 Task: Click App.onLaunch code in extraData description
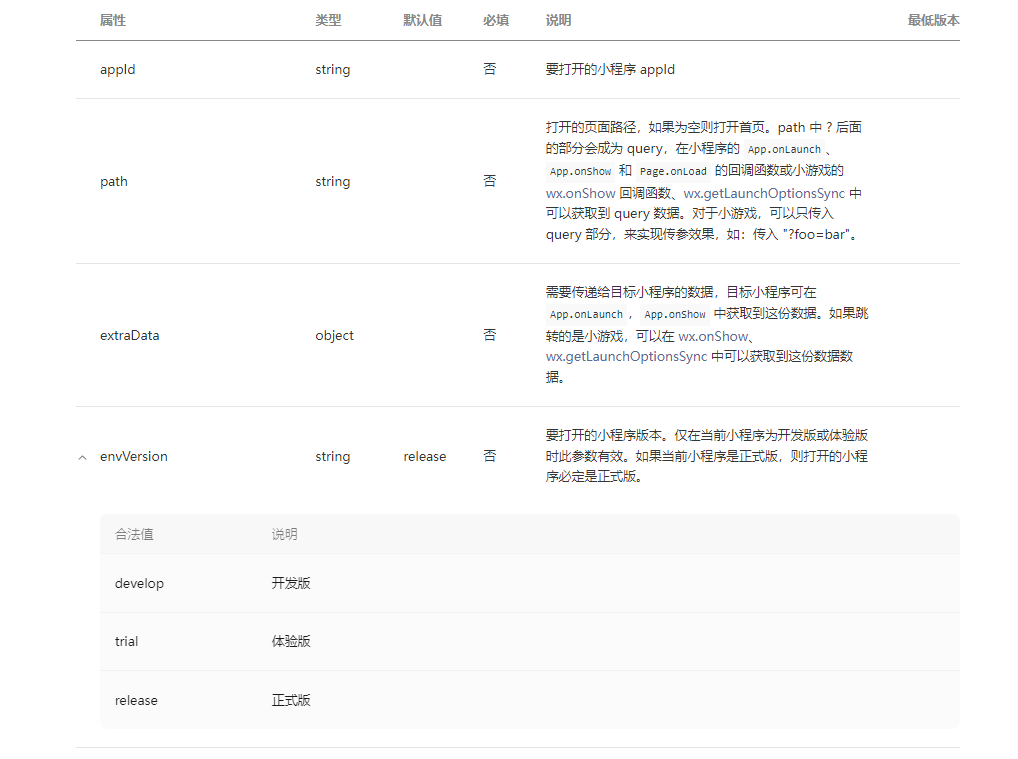586,314
